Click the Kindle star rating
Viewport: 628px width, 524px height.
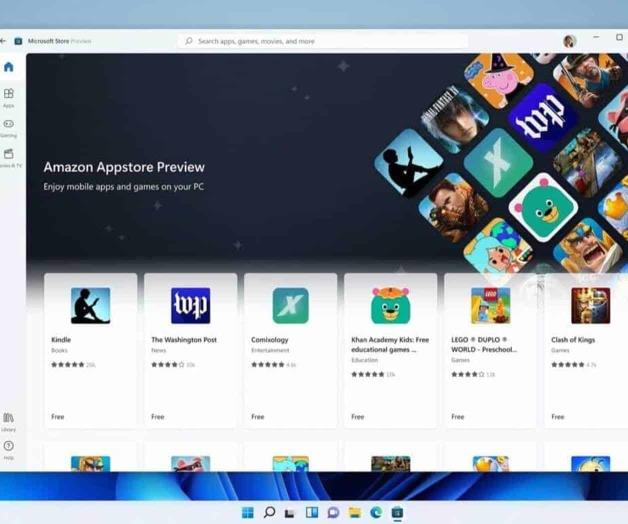(68, 365)
